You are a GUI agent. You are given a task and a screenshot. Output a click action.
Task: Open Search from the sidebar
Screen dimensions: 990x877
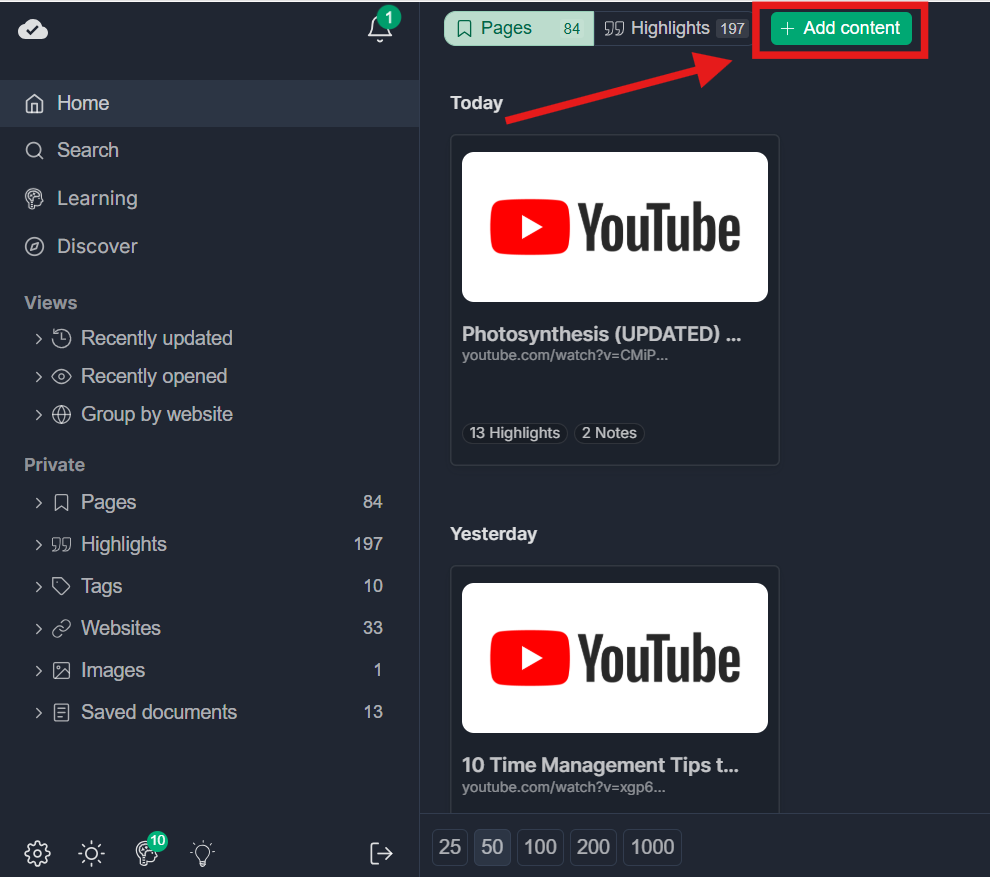coord(87,150)
